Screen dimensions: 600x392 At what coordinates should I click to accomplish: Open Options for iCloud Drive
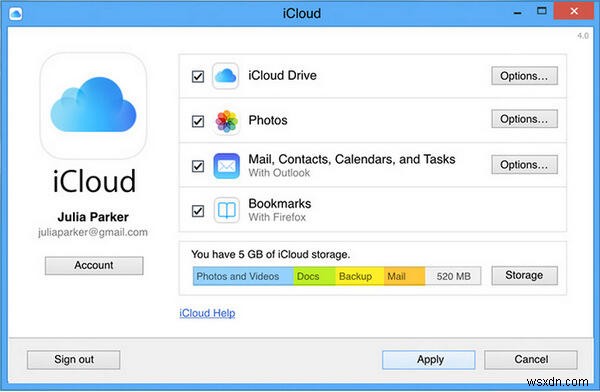click(524, 76)
